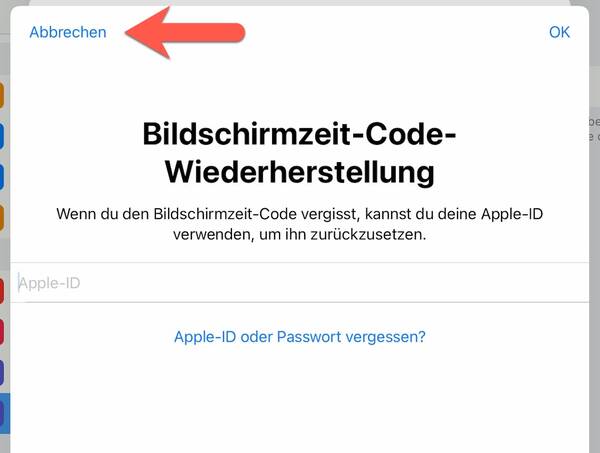The image size is (600, 453).
Task: Select the purple icon in the highlighted blue row
Action: pyautogui.click(x=2, y=414)
